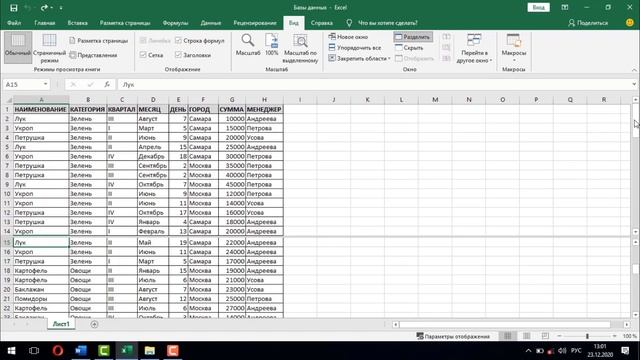Open the Масштаб zoom dialog
Screen dimensions: 640x360
248,45
